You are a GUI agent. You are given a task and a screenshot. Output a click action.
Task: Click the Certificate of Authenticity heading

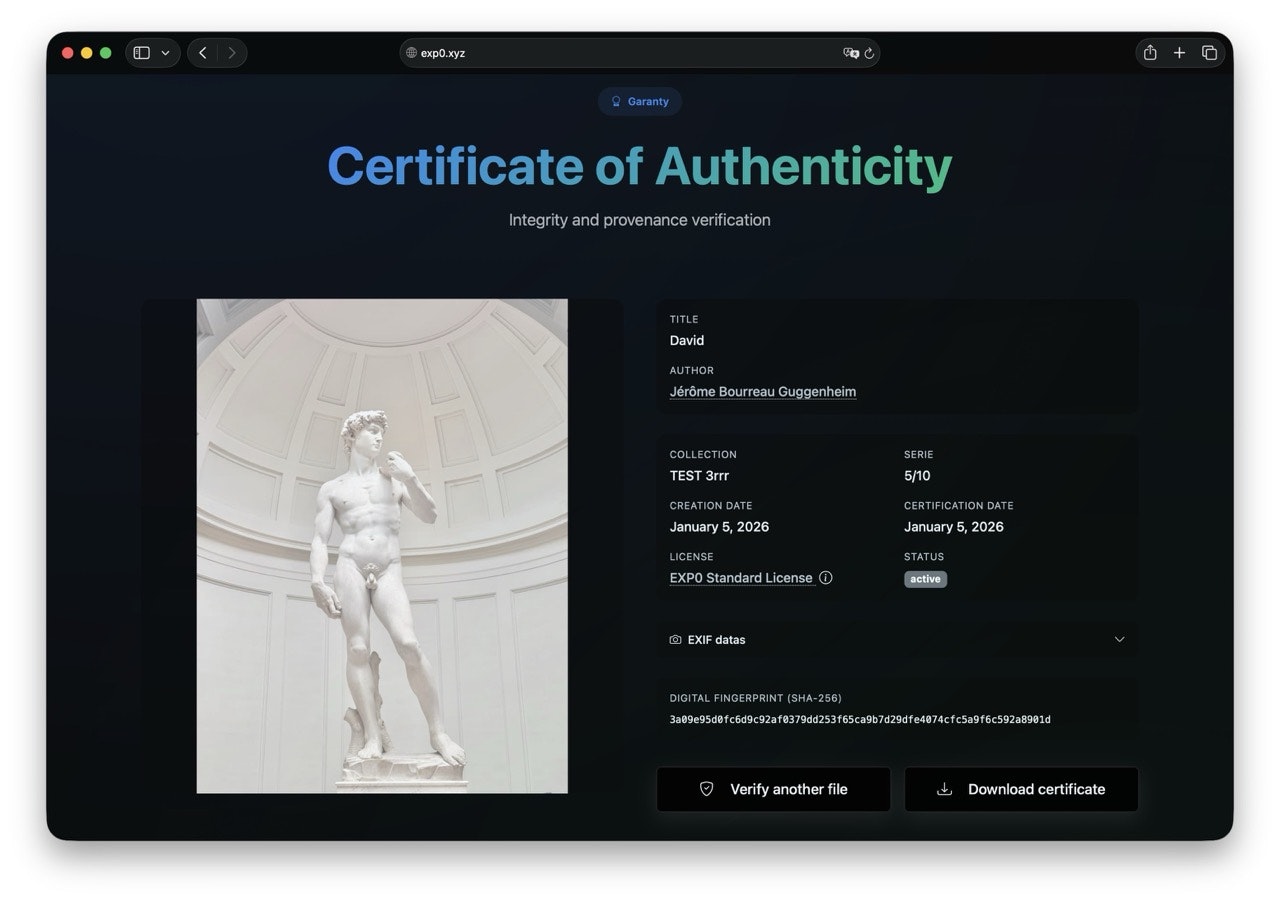click(640, 166)
